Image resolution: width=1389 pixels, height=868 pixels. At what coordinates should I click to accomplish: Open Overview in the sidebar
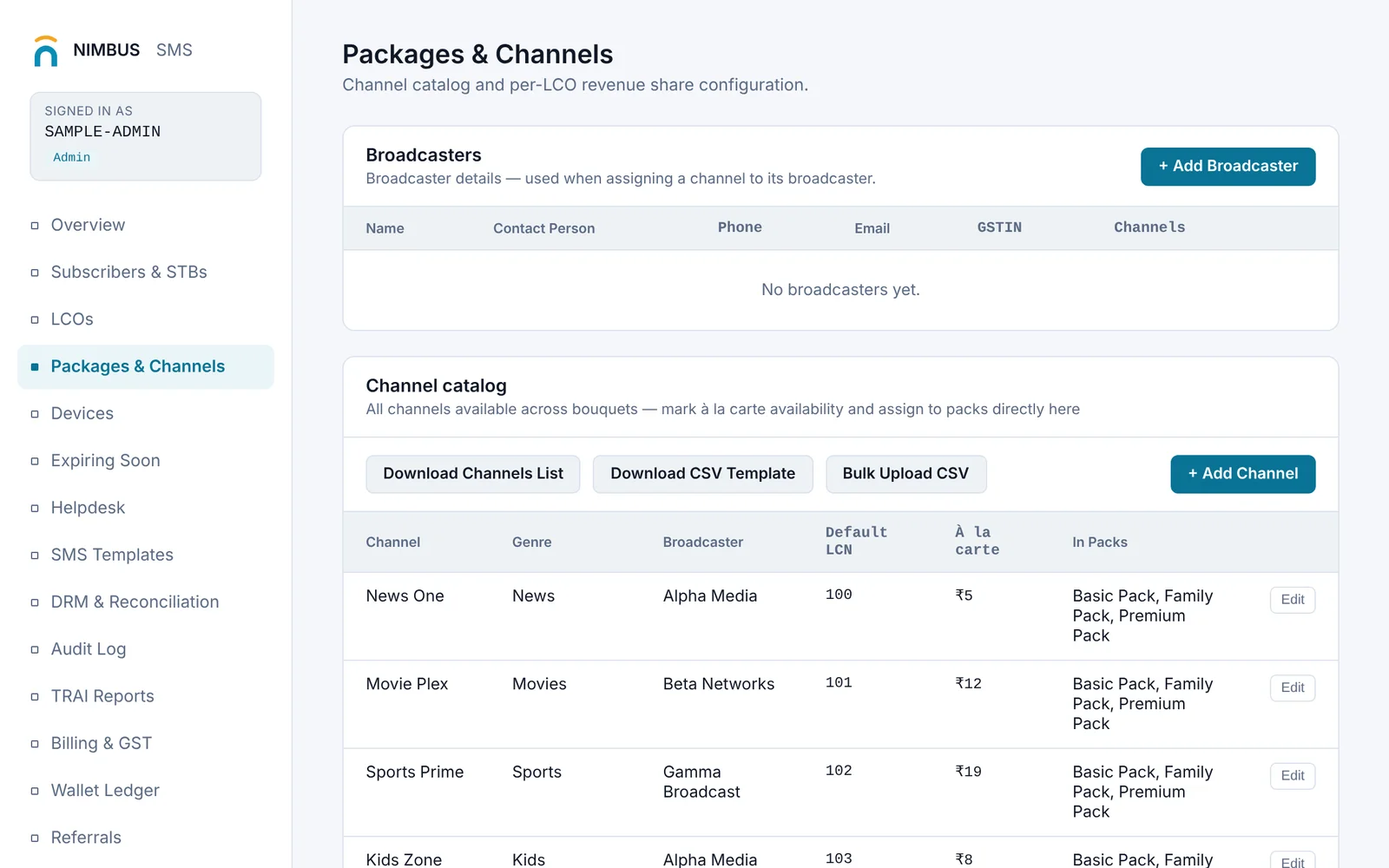click(145, 225)
